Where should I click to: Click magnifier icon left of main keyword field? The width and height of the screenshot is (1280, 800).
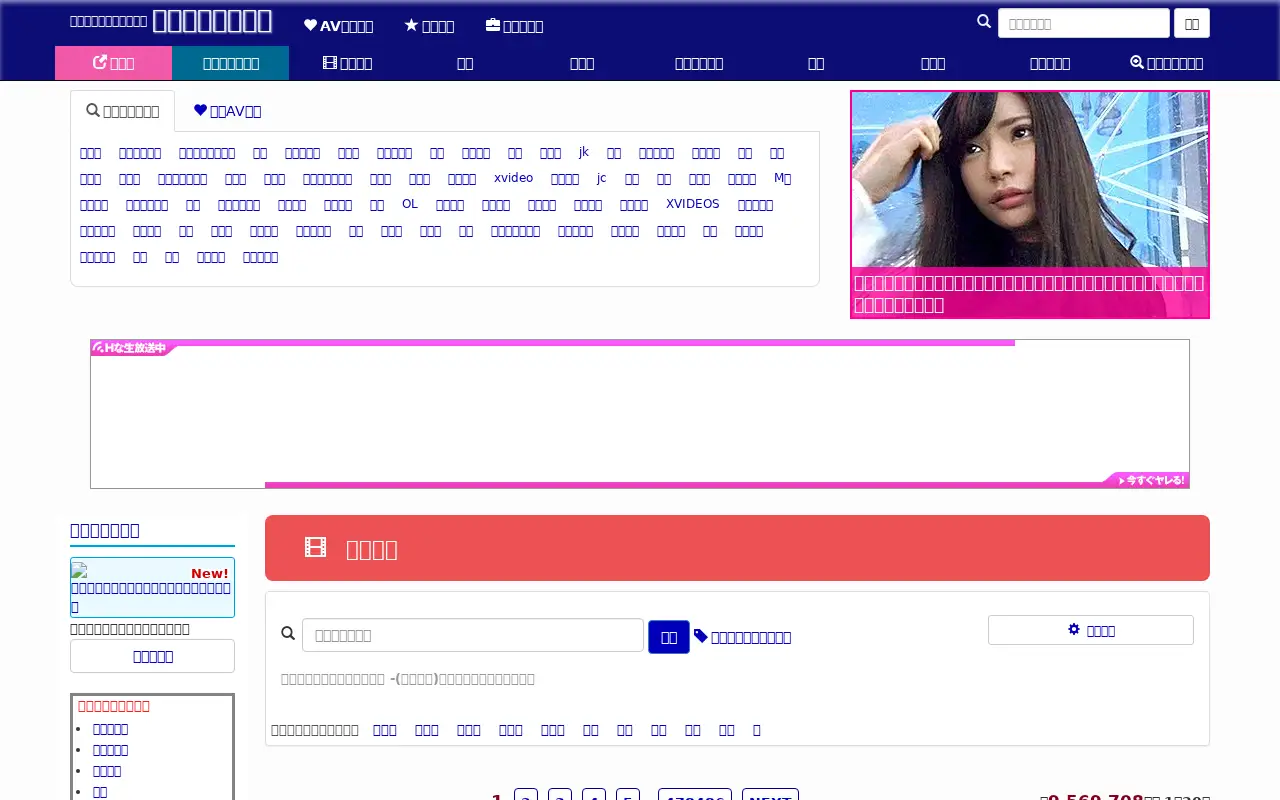pyautogui.click(x=288, y=634)
